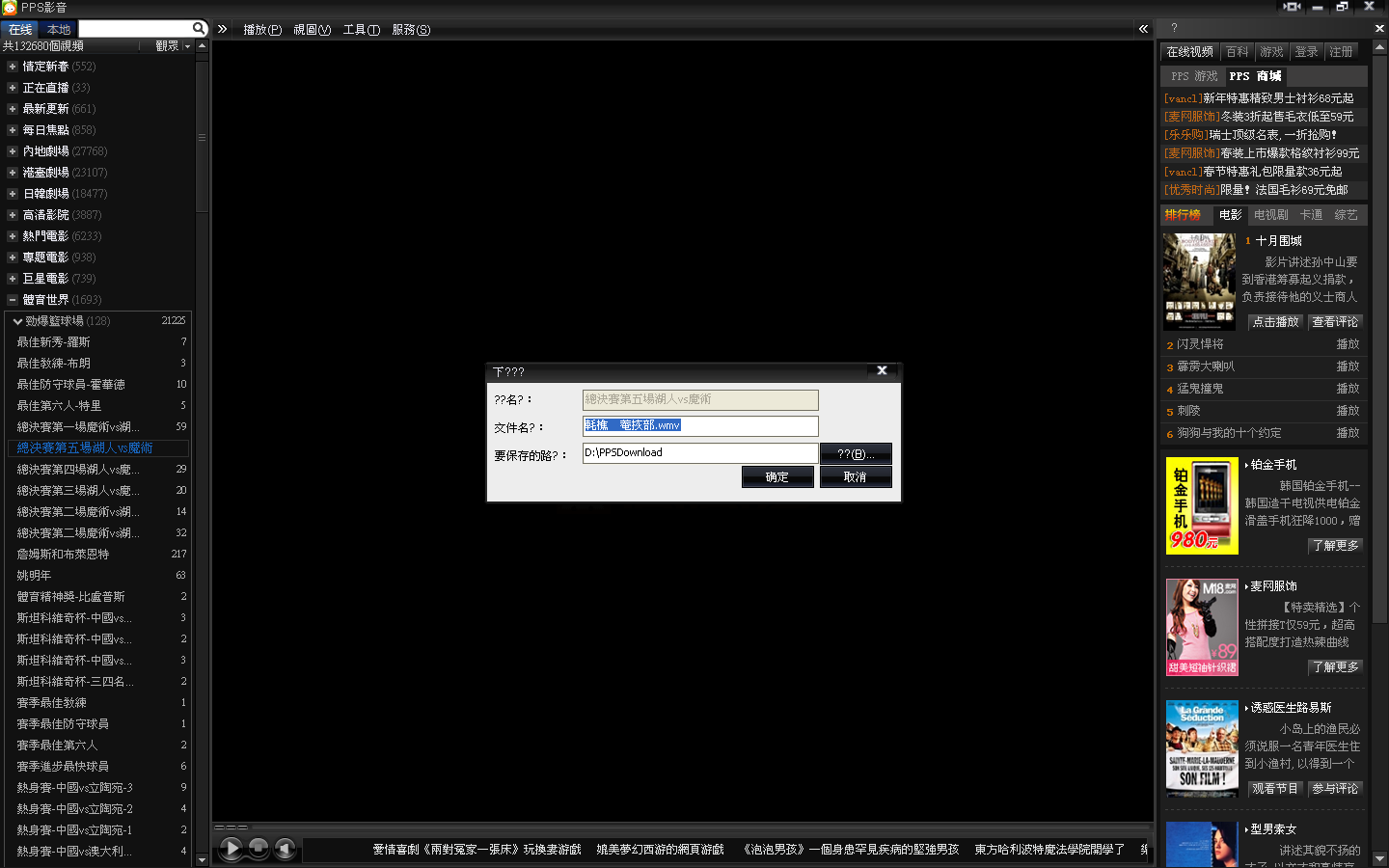Open the 工具(T) menu
Screen dimensions: 1389x868
coord(362,30)
